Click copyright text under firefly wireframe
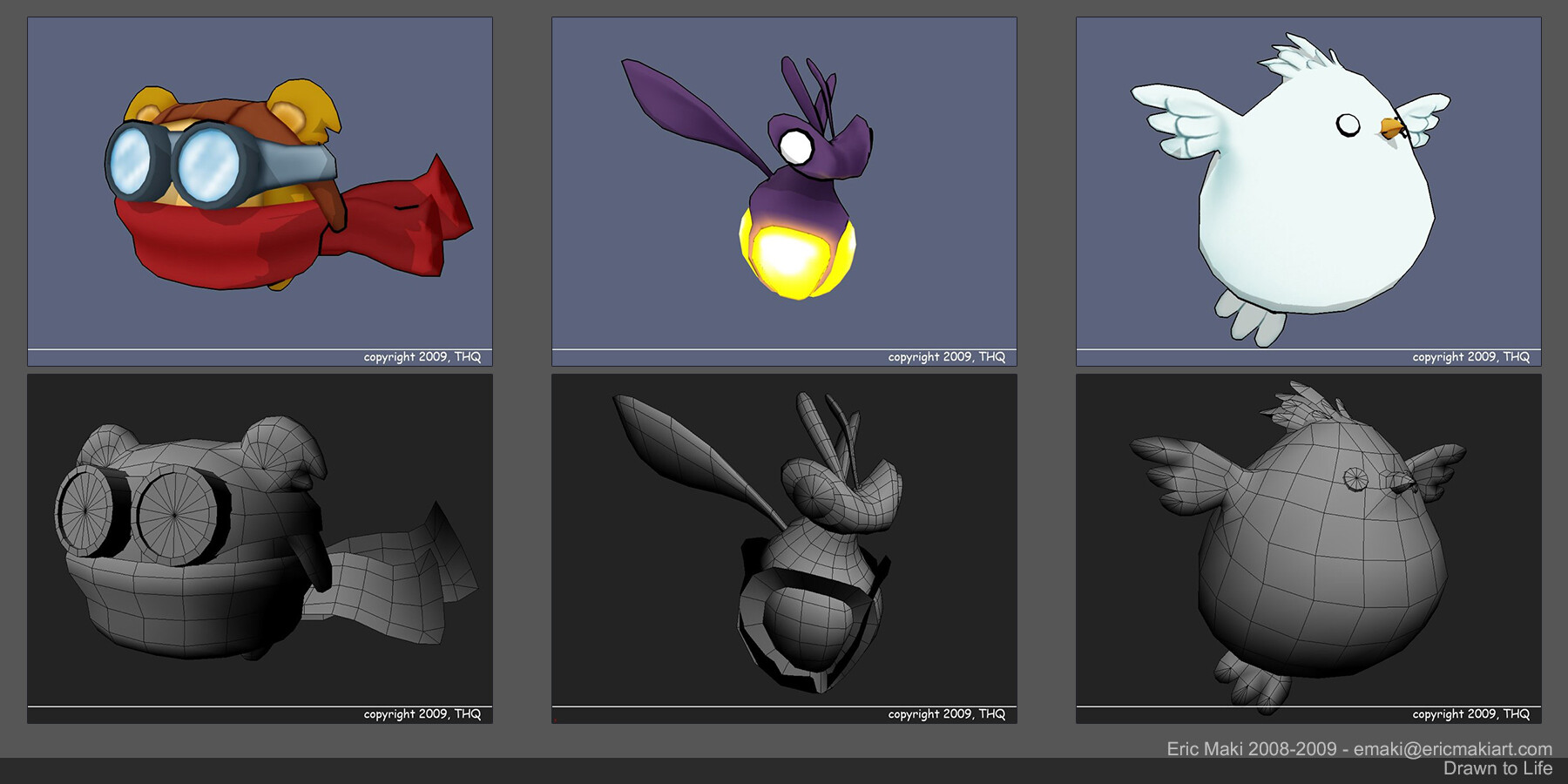 tap(946, 714)
